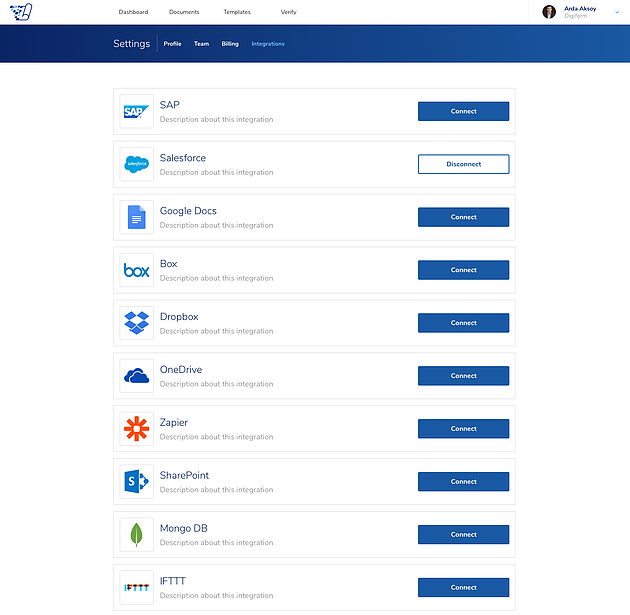
Task: Click the description text under Zapier
Action: tap(217, 437)
